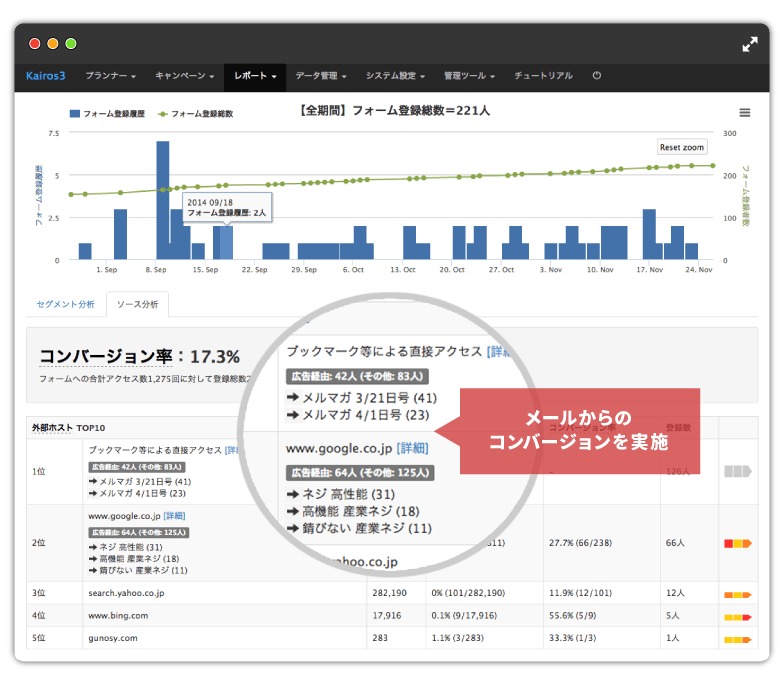Open the chart hamburger menu icon
This screenshot has width=780, height=680.
744,113
